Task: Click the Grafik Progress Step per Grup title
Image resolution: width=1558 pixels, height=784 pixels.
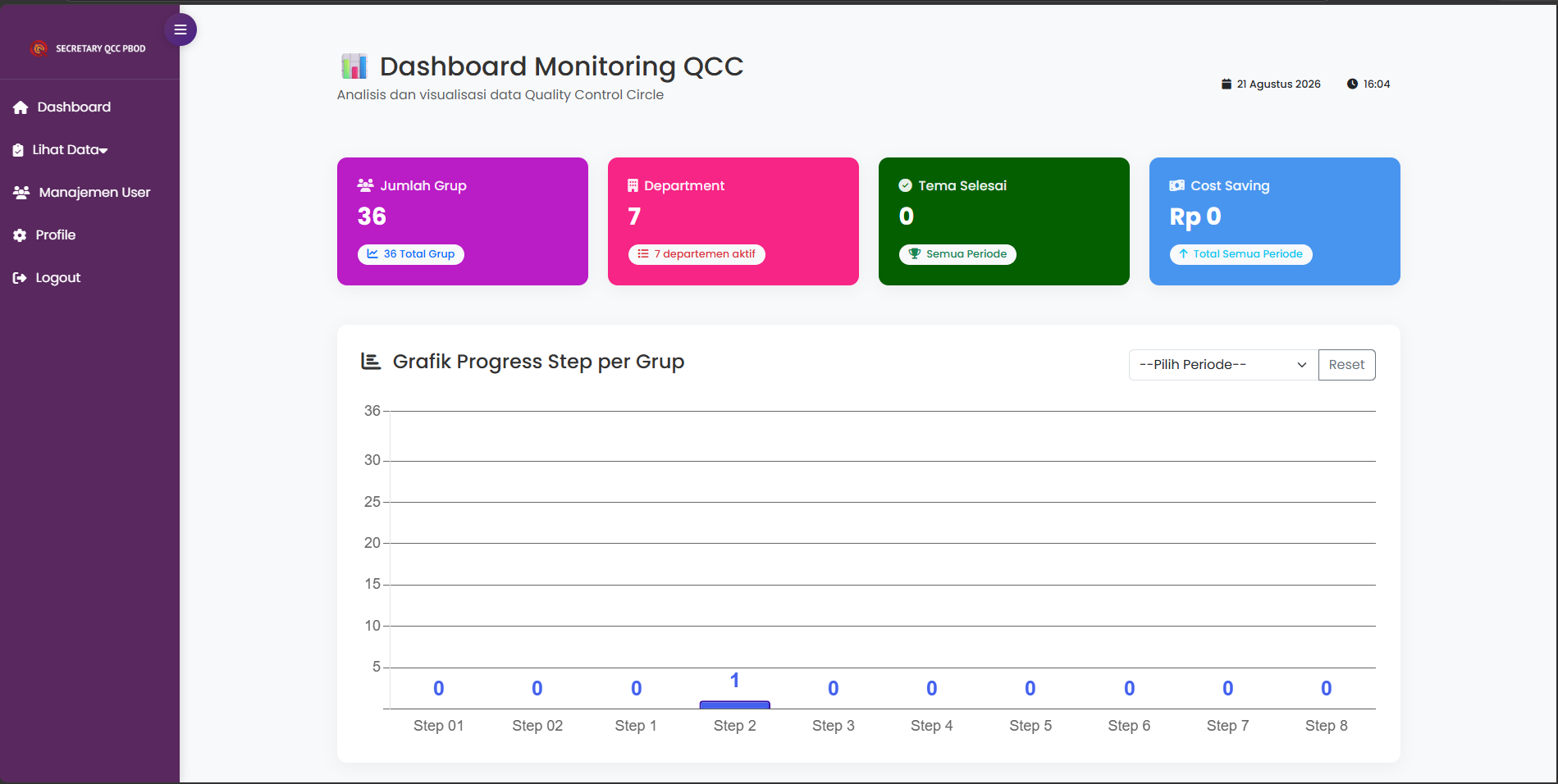Action: [x=538, y=362]
